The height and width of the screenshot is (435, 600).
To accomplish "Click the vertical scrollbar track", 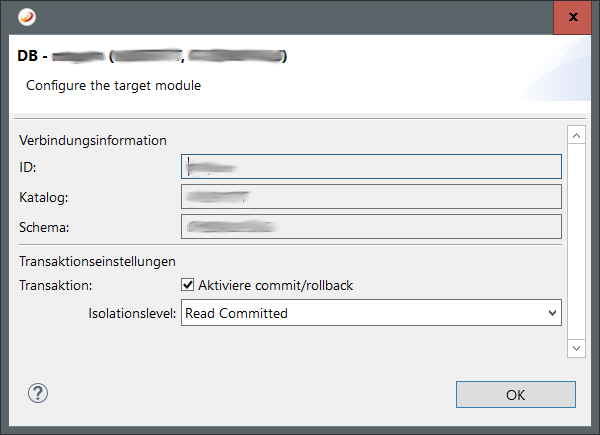I will click(x=575, y=240).
